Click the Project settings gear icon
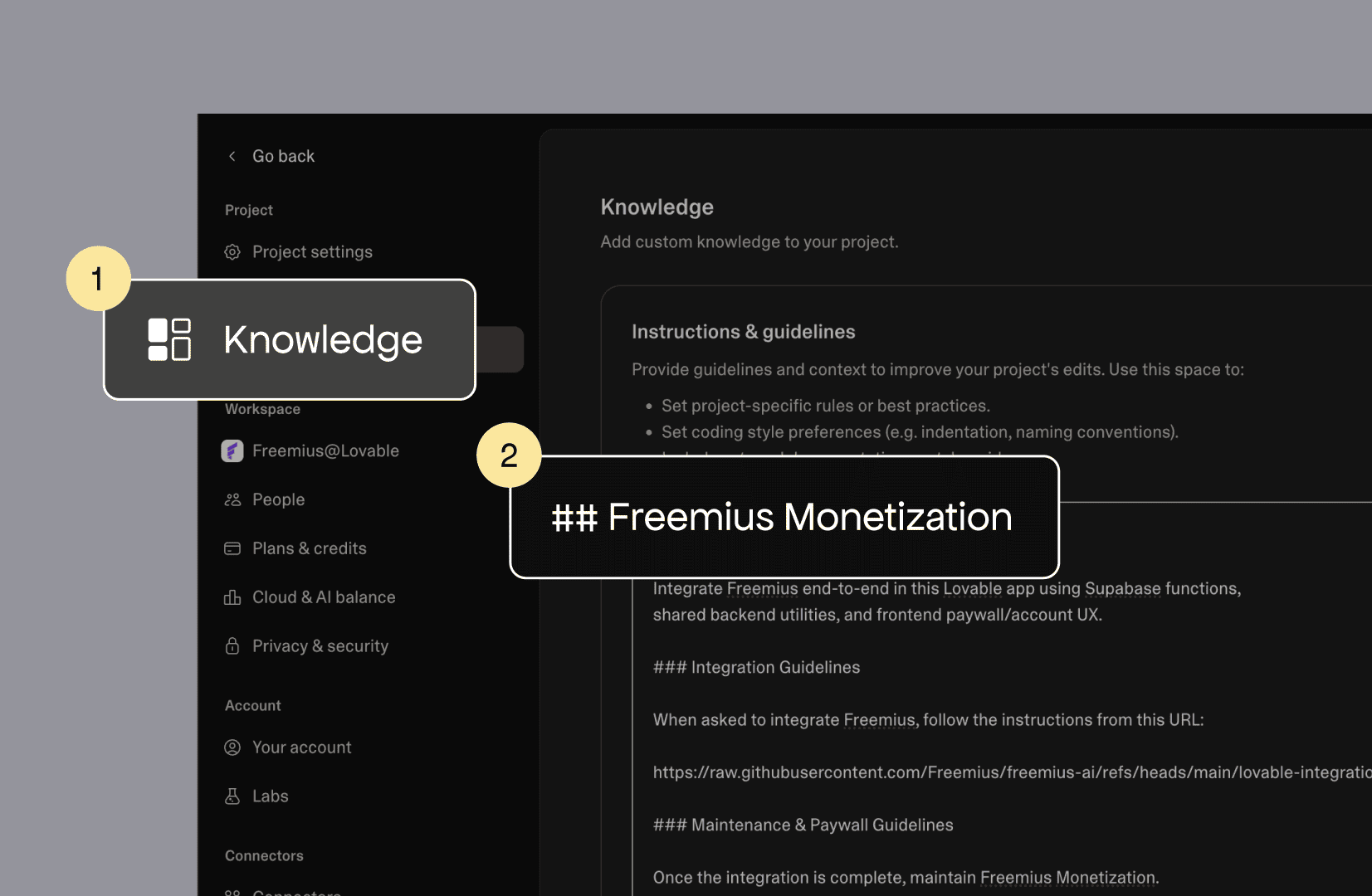The height and width of the screenshot is (896, 1372). [x=232, y=251]
